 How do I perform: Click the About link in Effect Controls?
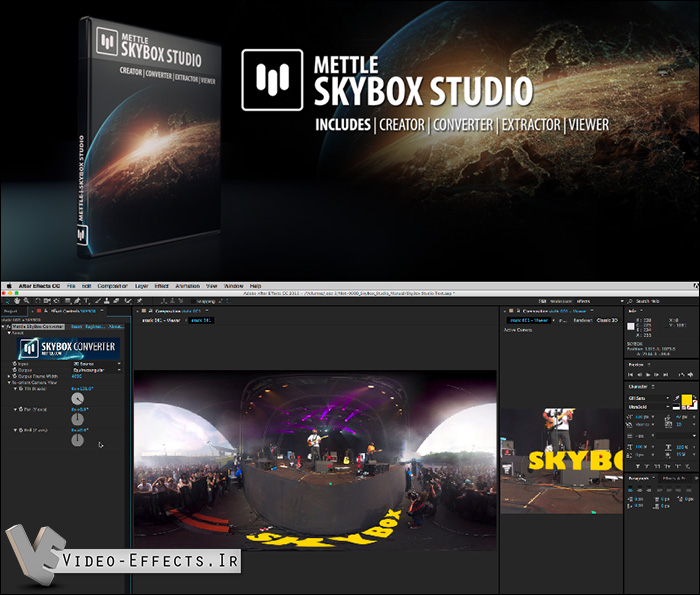116,327
